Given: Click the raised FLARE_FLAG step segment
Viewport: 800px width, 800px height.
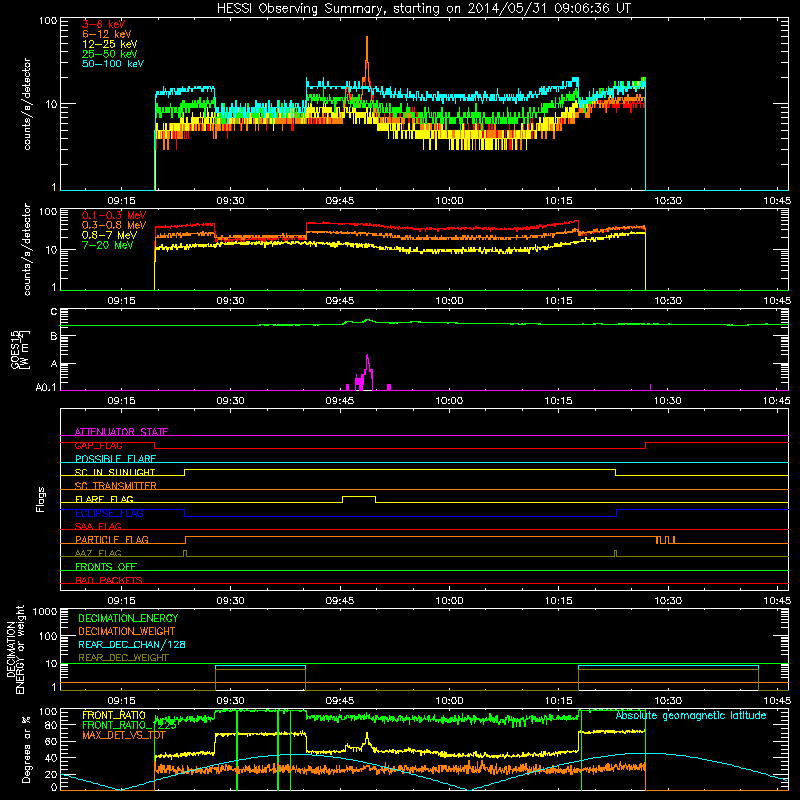Looking at the screenshot, I should [359, 496].
